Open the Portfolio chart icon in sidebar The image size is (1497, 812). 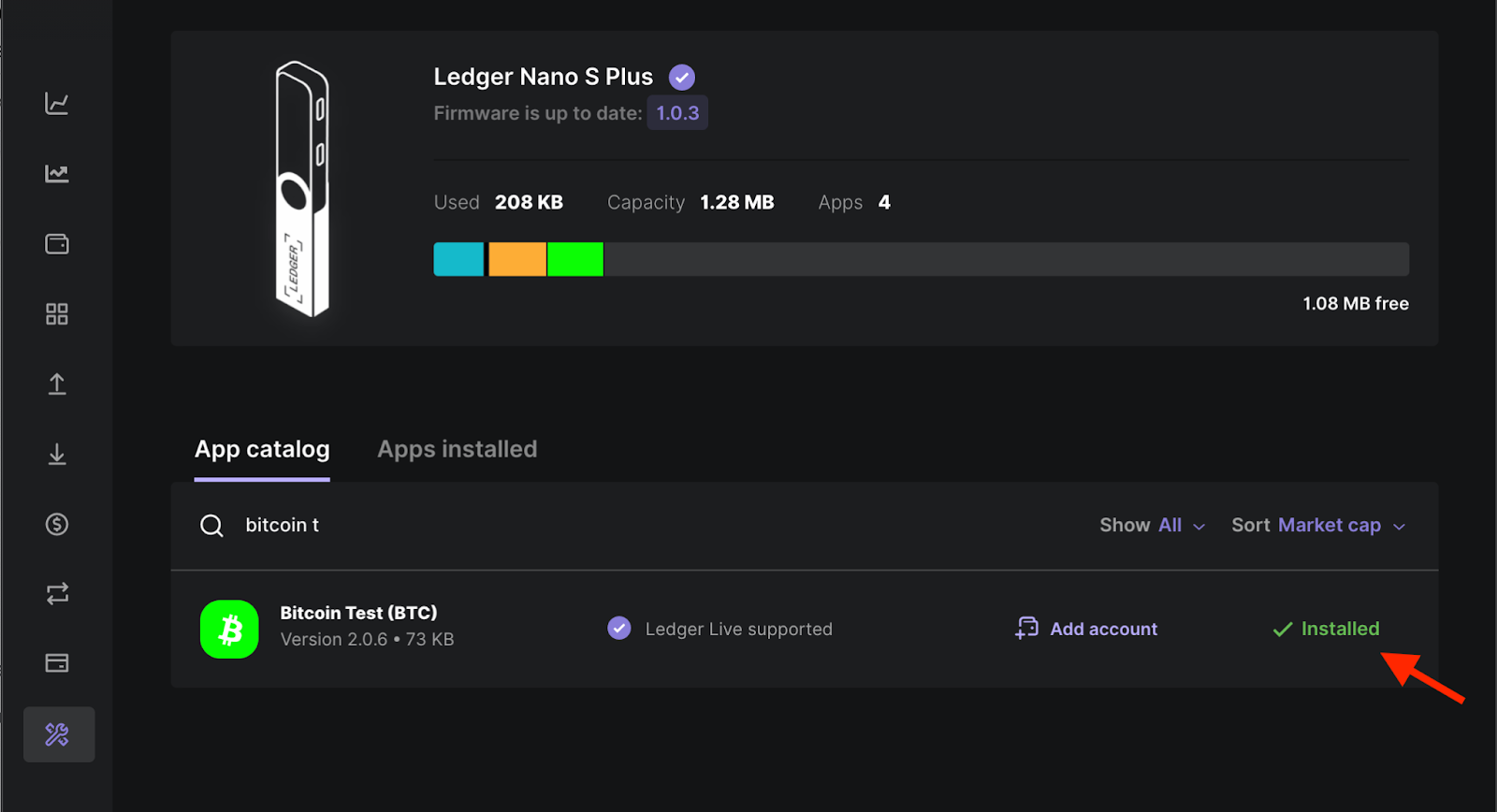57,103
